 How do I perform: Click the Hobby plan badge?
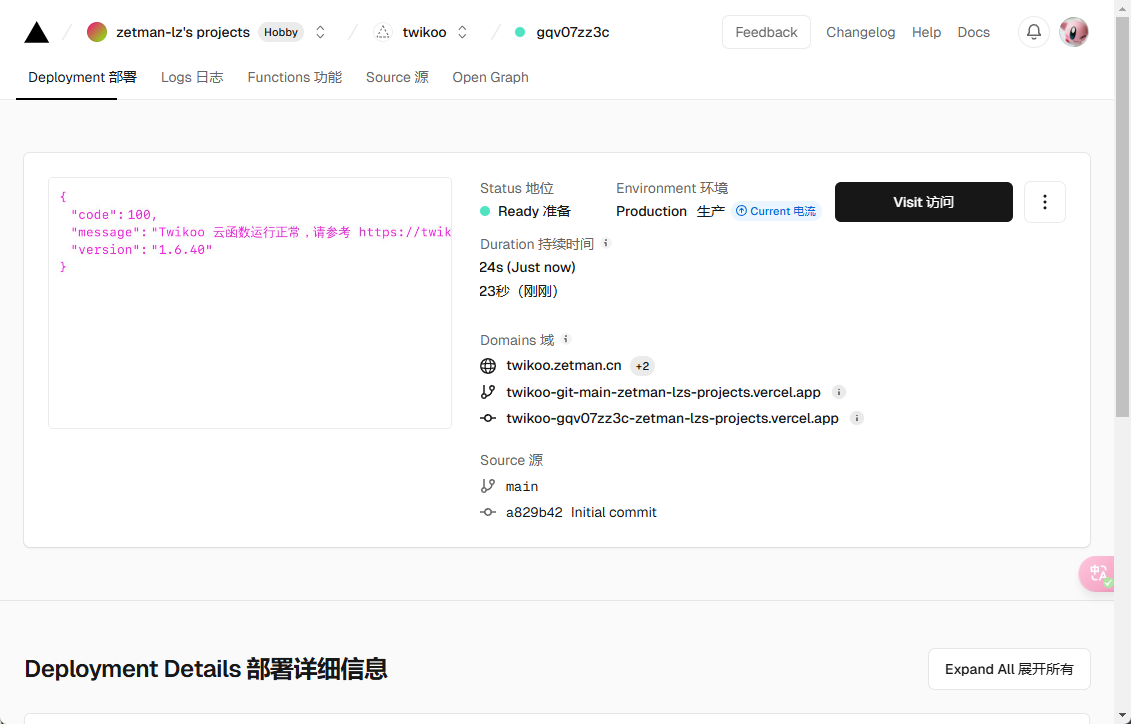pyautogui.click(x=281, y=32)
